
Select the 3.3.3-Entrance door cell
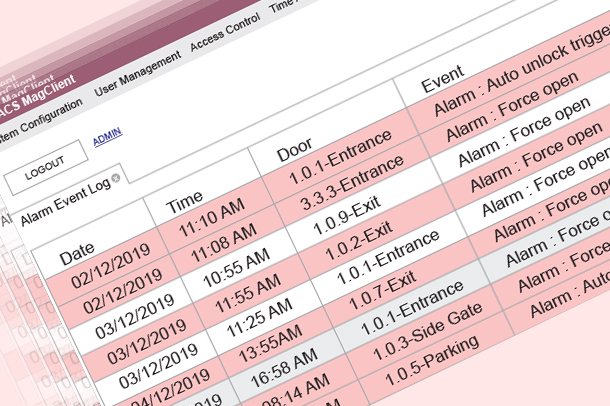coord(352,182)
